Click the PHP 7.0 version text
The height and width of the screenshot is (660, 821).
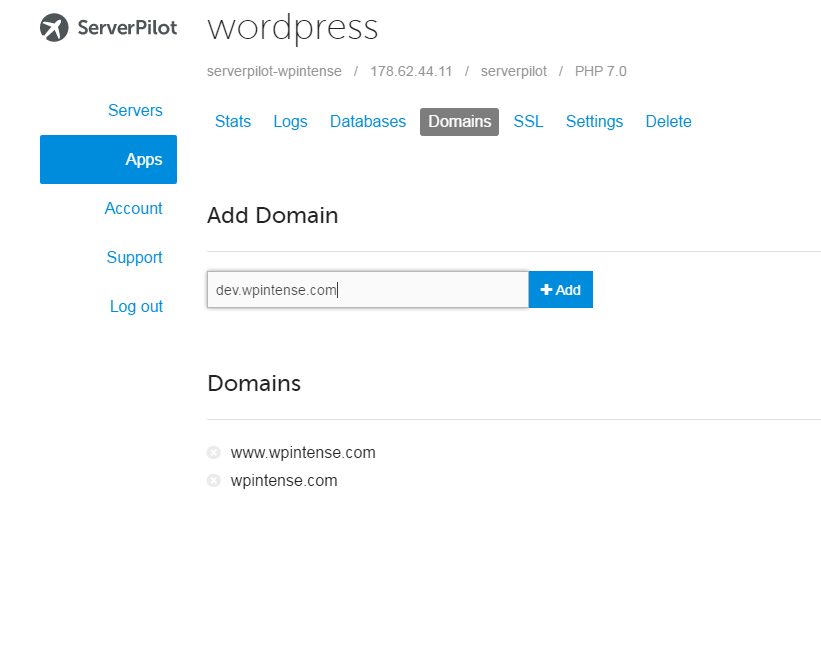[x=601, y=71]
